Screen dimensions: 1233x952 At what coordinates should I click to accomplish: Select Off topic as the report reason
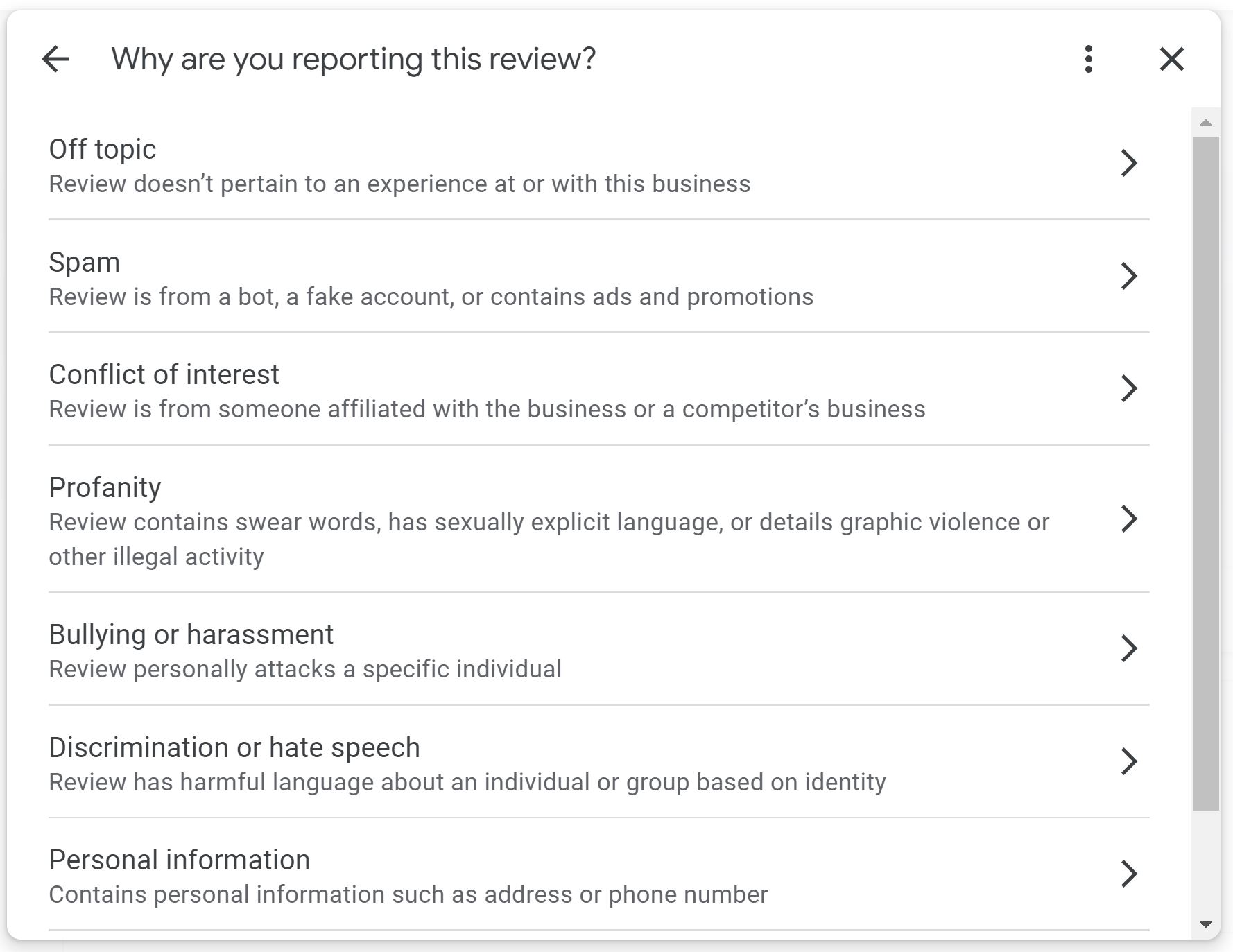[x=103, y=149]
